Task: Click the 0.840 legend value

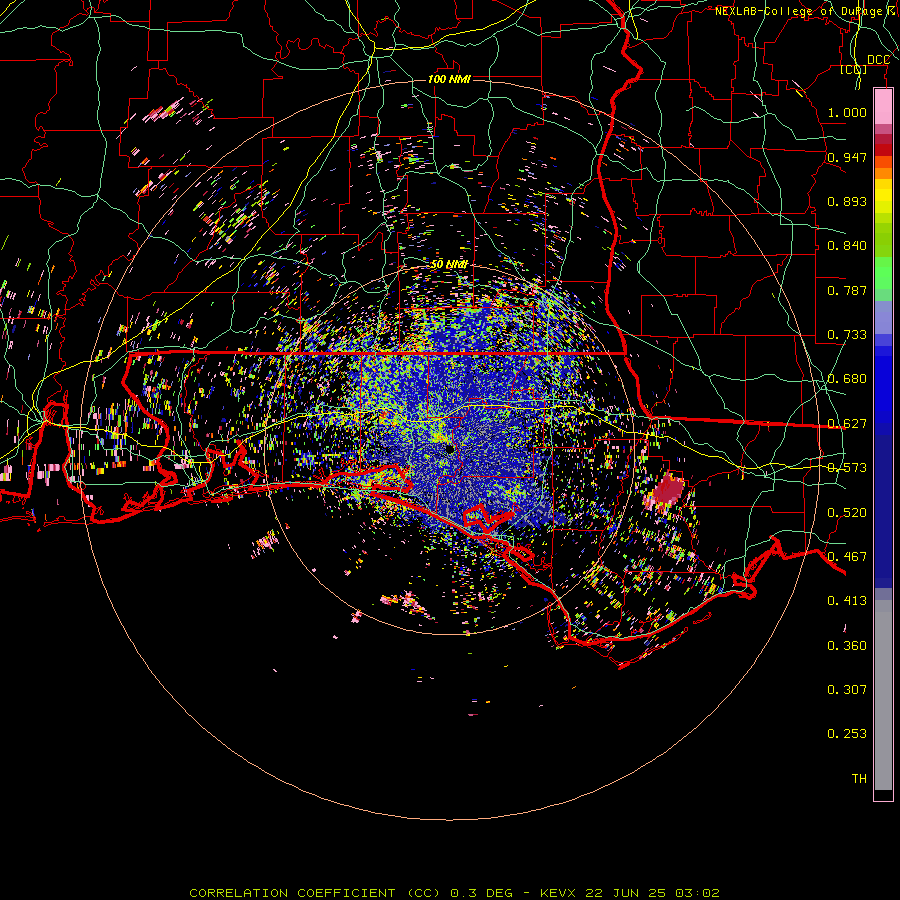Action: (847, 246)
